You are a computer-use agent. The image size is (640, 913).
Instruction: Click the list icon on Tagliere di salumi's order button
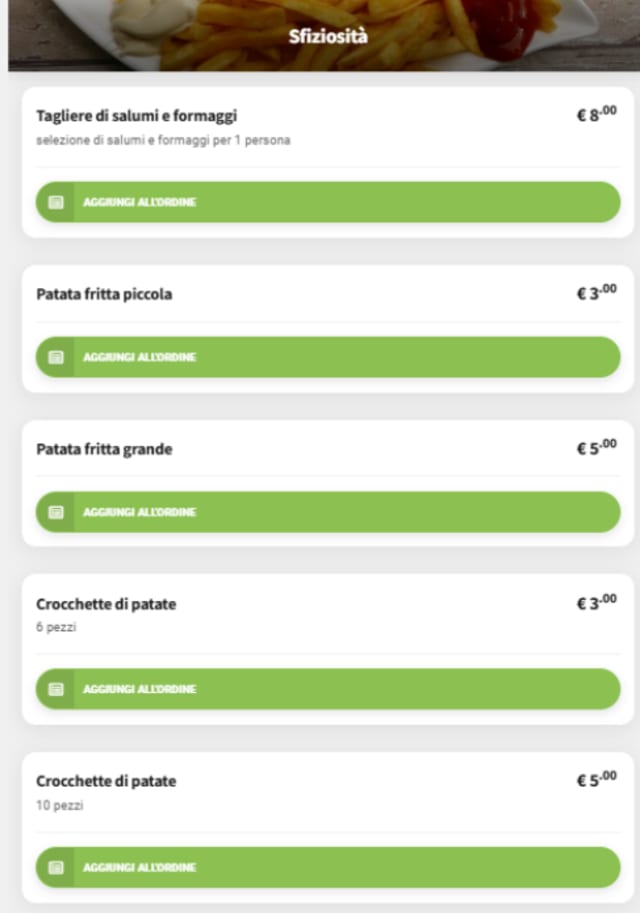(x=56, y=202)
